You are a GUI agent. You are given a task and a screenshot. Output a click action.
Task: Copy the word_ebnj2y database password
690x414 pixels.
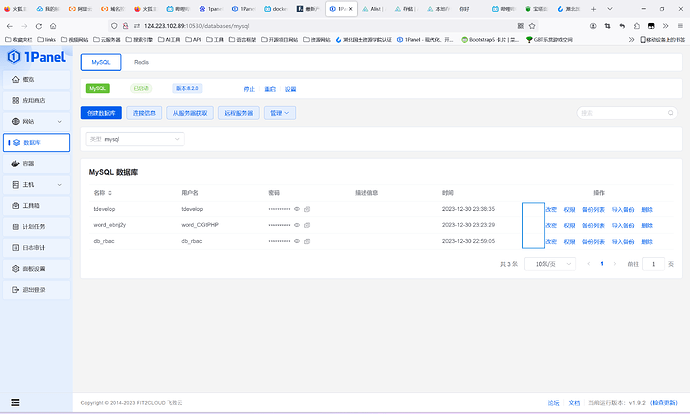(x=307, y=225)
